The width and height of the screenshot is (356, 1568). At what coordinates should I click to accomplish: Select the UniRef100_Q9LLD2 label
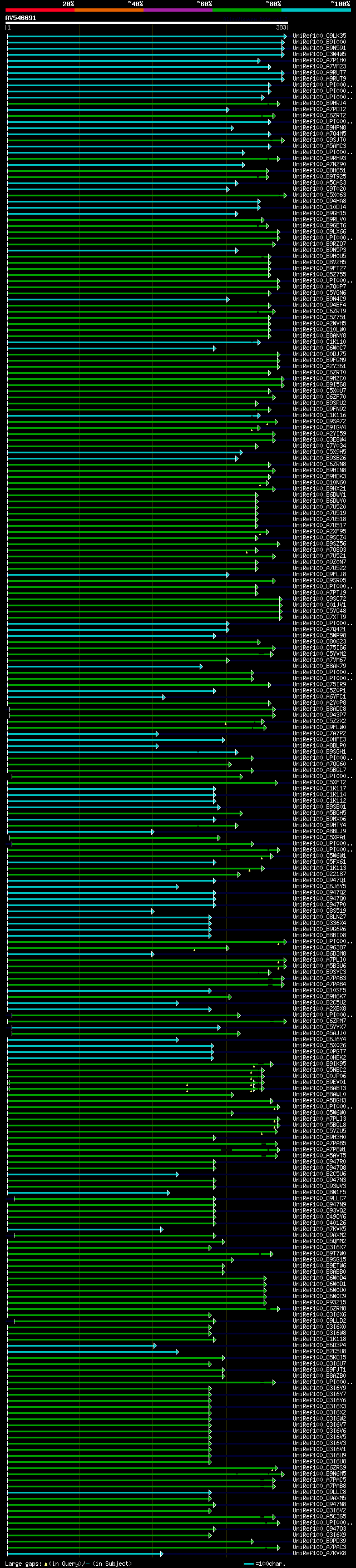pos(319,1320)
